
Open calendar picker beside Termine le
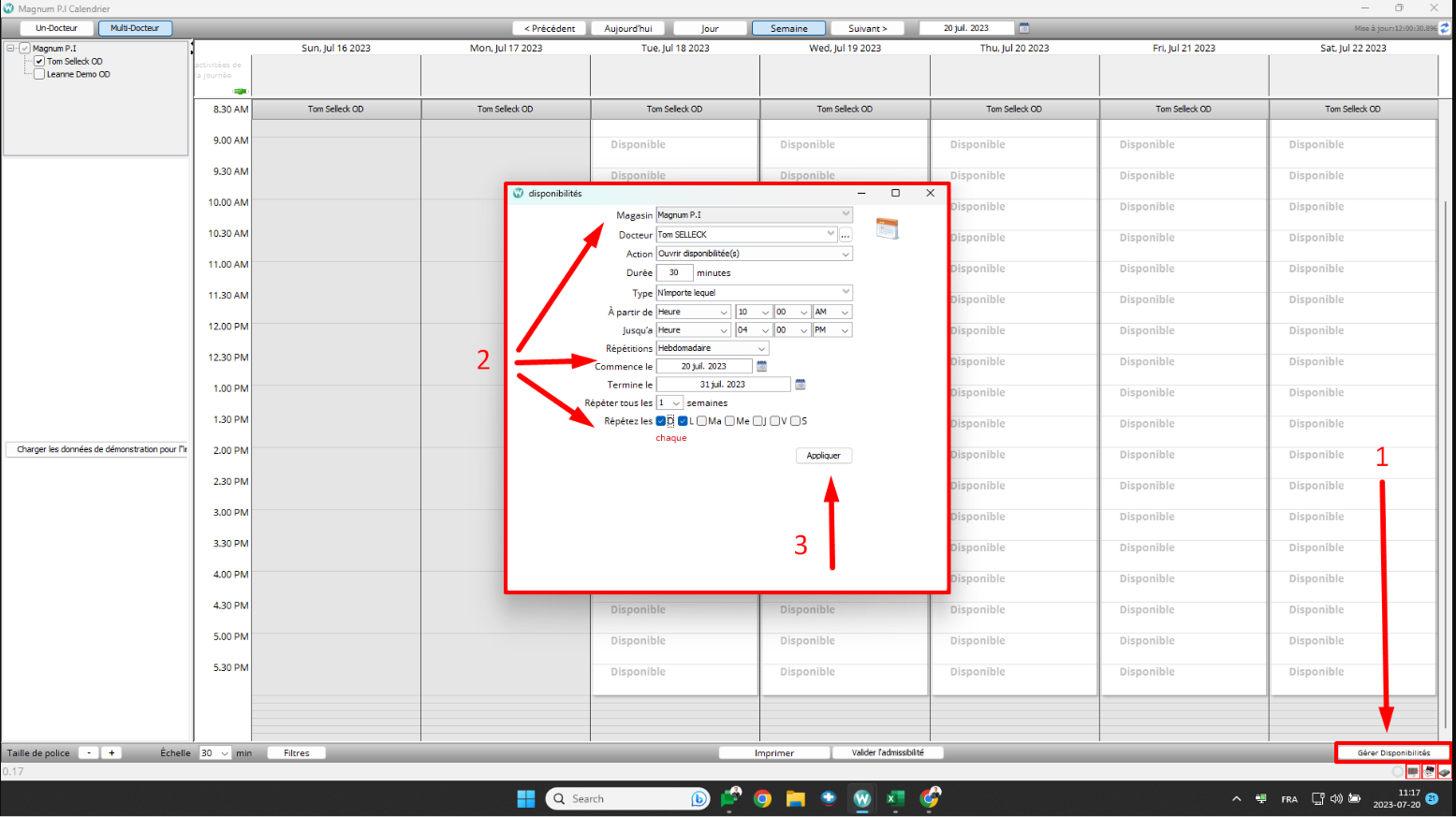pos(801,385)
